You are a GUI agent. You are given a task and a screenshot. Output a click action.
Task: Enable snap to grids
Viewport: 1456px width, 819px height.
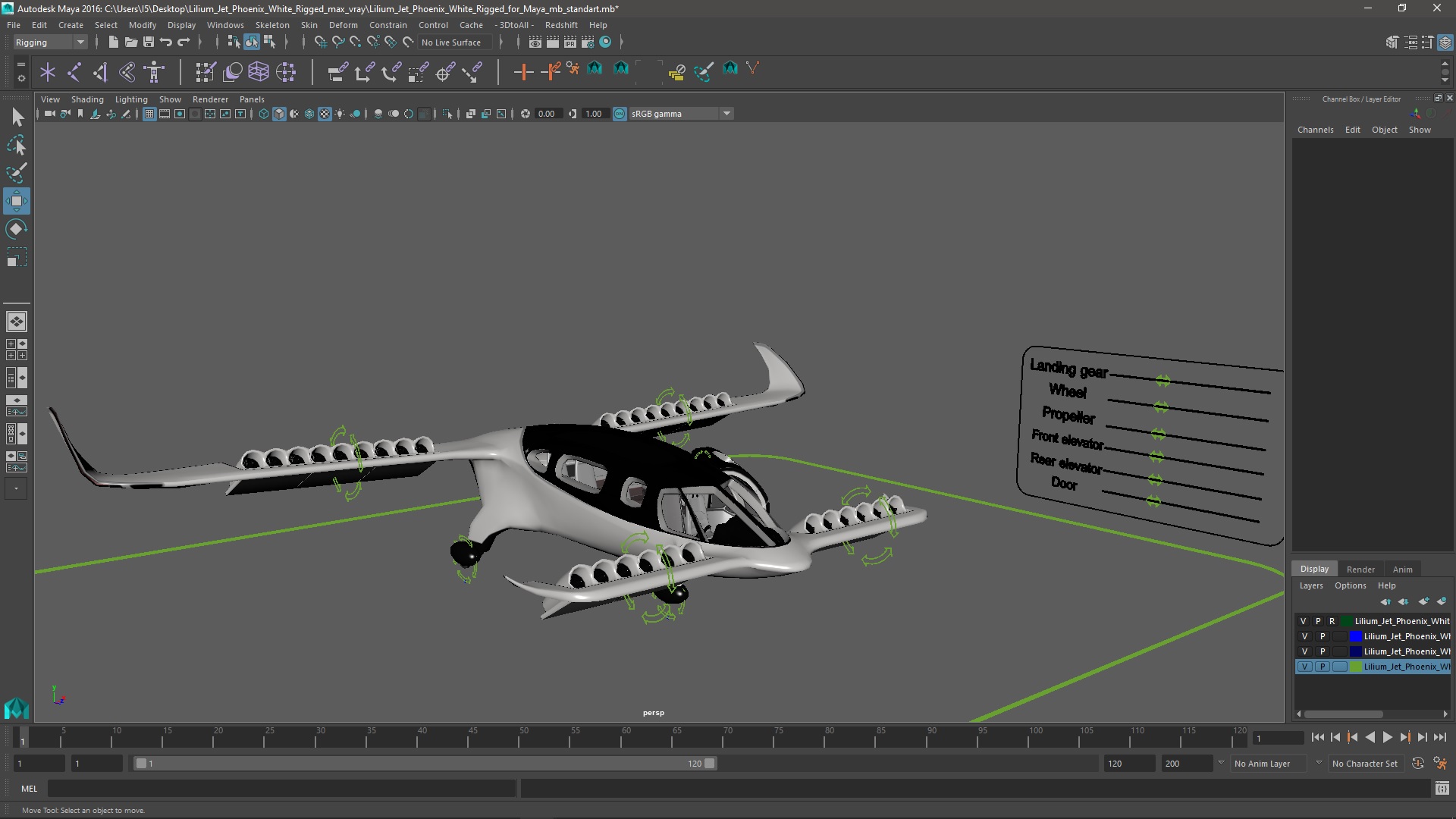[x=320, y=42]
